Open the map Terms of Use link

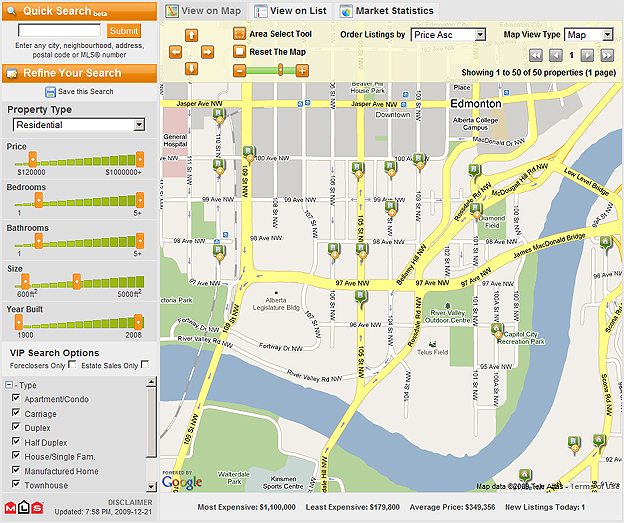click(595, 486)
